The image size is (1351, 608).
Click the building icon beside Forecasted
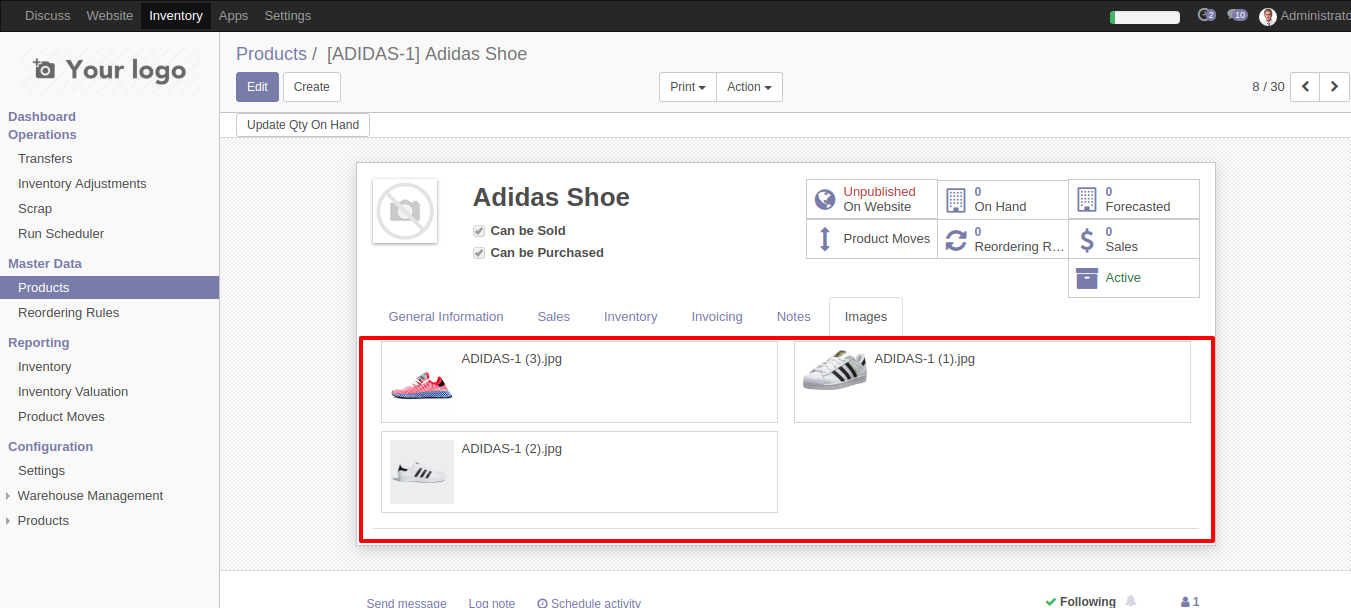[x=1087, y=199]
